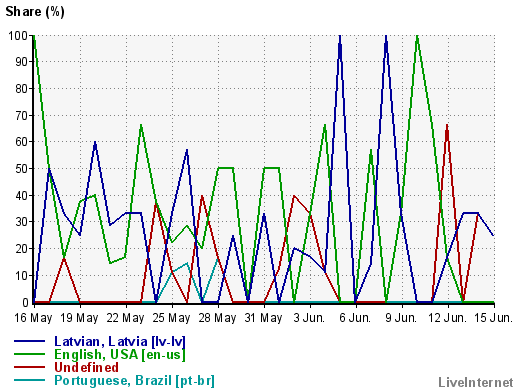Click the 9 Jun. date label
This screenshot has width=520, height=392.
[401, 318]
